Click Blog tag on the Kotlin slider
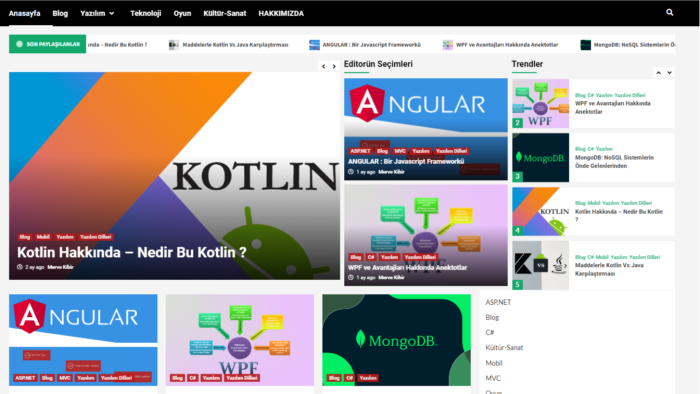The image size is (700, 394). click(x=25, y=237)
